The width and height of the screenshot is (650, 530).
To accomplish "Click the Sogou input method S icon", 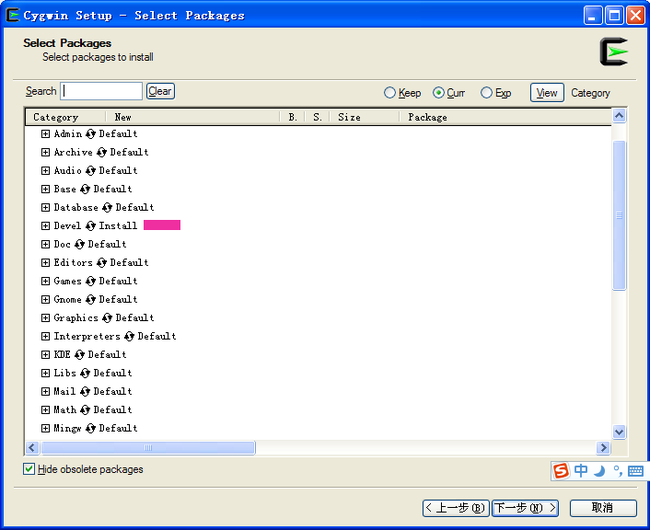I will point(561,471).
